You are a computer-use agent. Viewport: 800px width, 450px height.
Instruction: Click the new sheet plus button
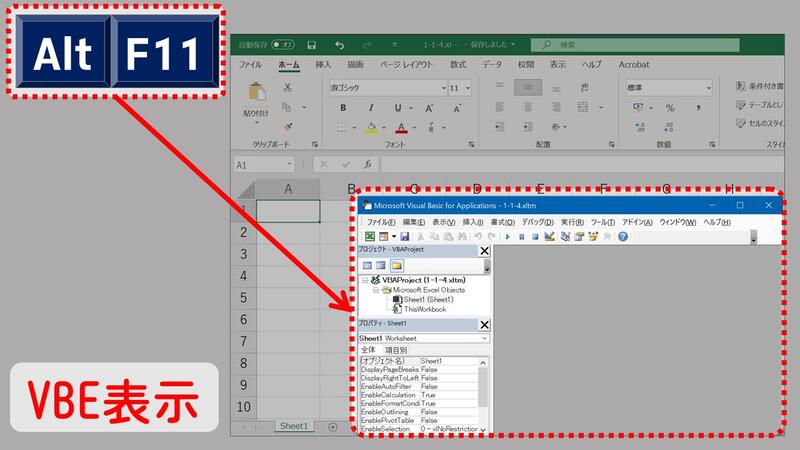tap(333, 427)
